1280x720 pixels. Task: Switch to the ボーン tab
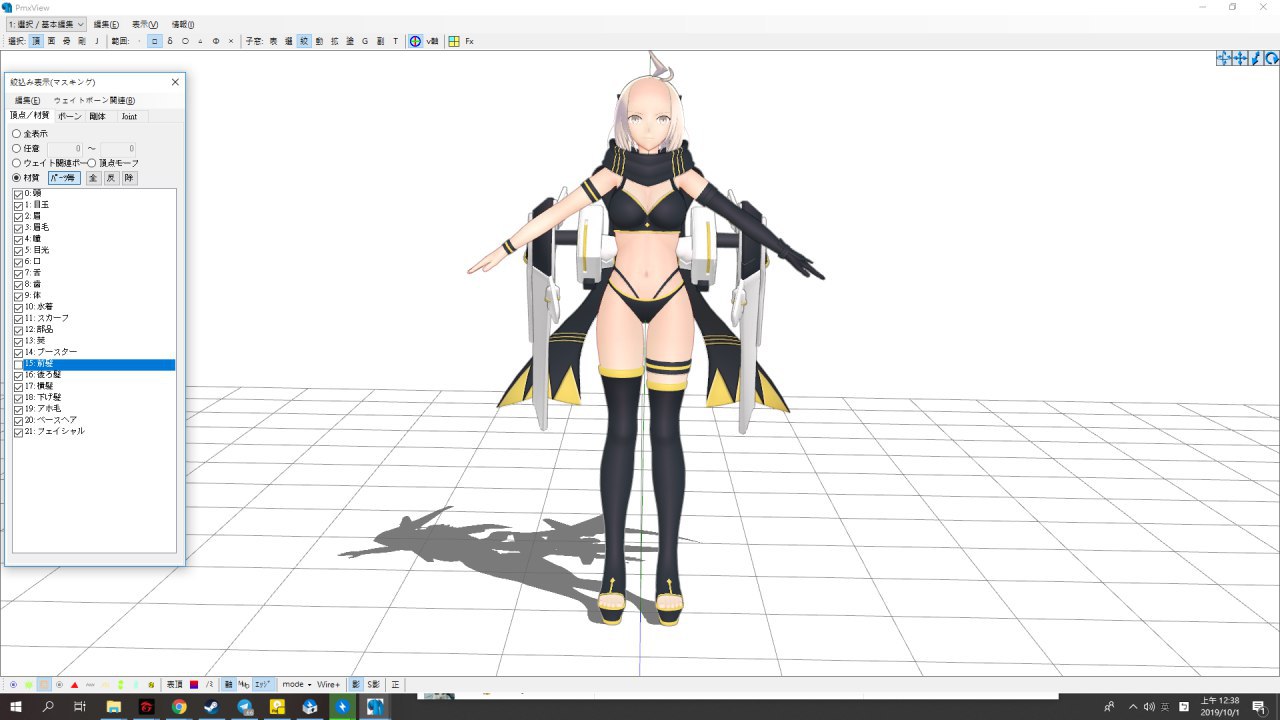[70, 116]
